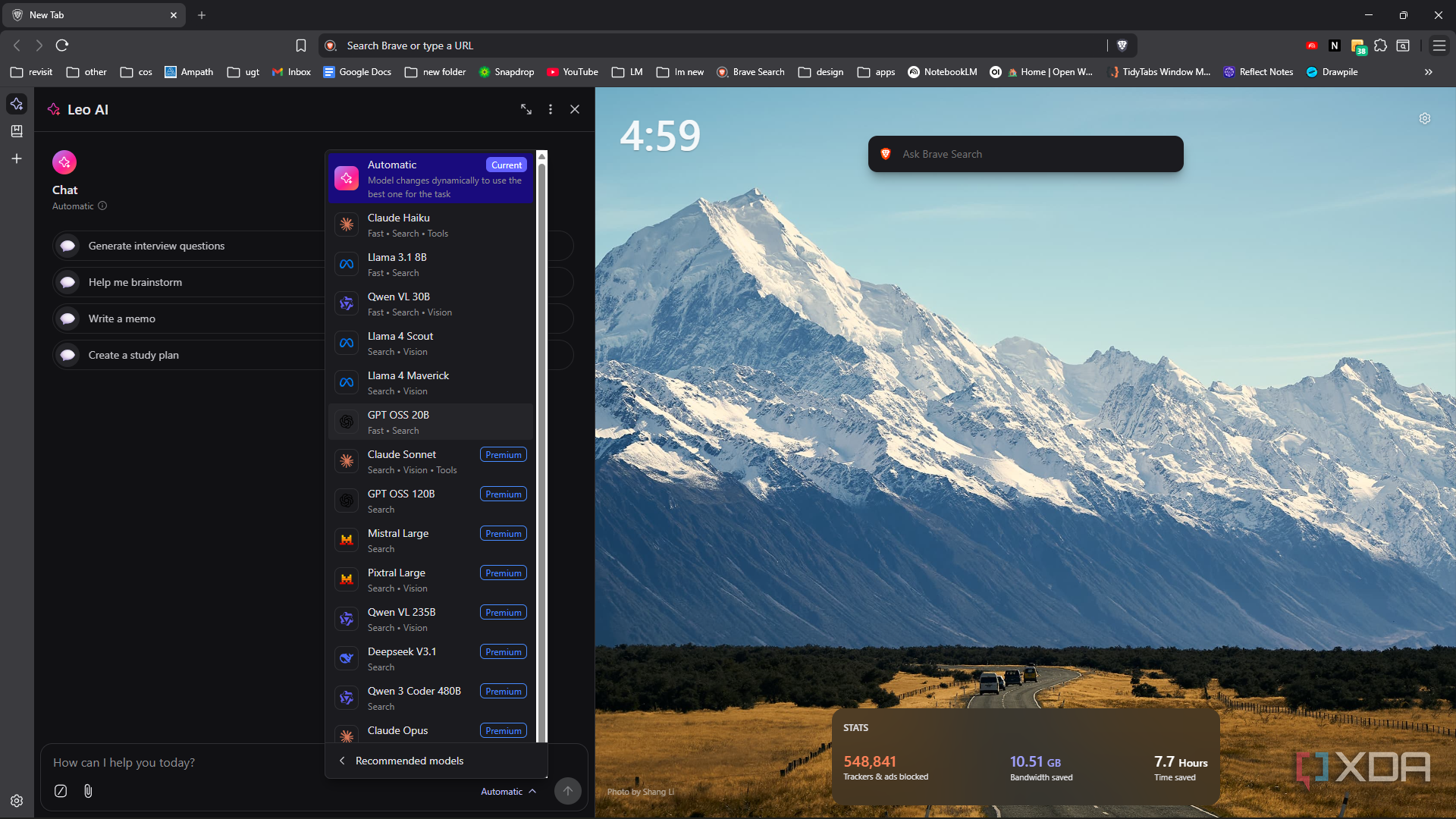Send the message with arrow button
Viewport: 1456px width, 819px height.
coord(568,791)
